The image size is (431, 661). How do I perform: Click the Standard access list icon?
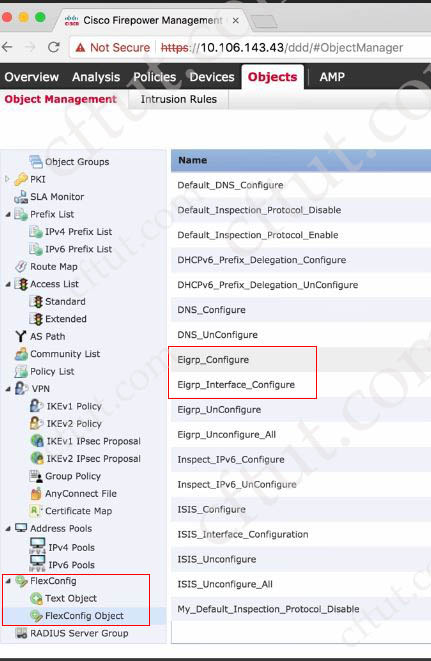coord(36,301)
